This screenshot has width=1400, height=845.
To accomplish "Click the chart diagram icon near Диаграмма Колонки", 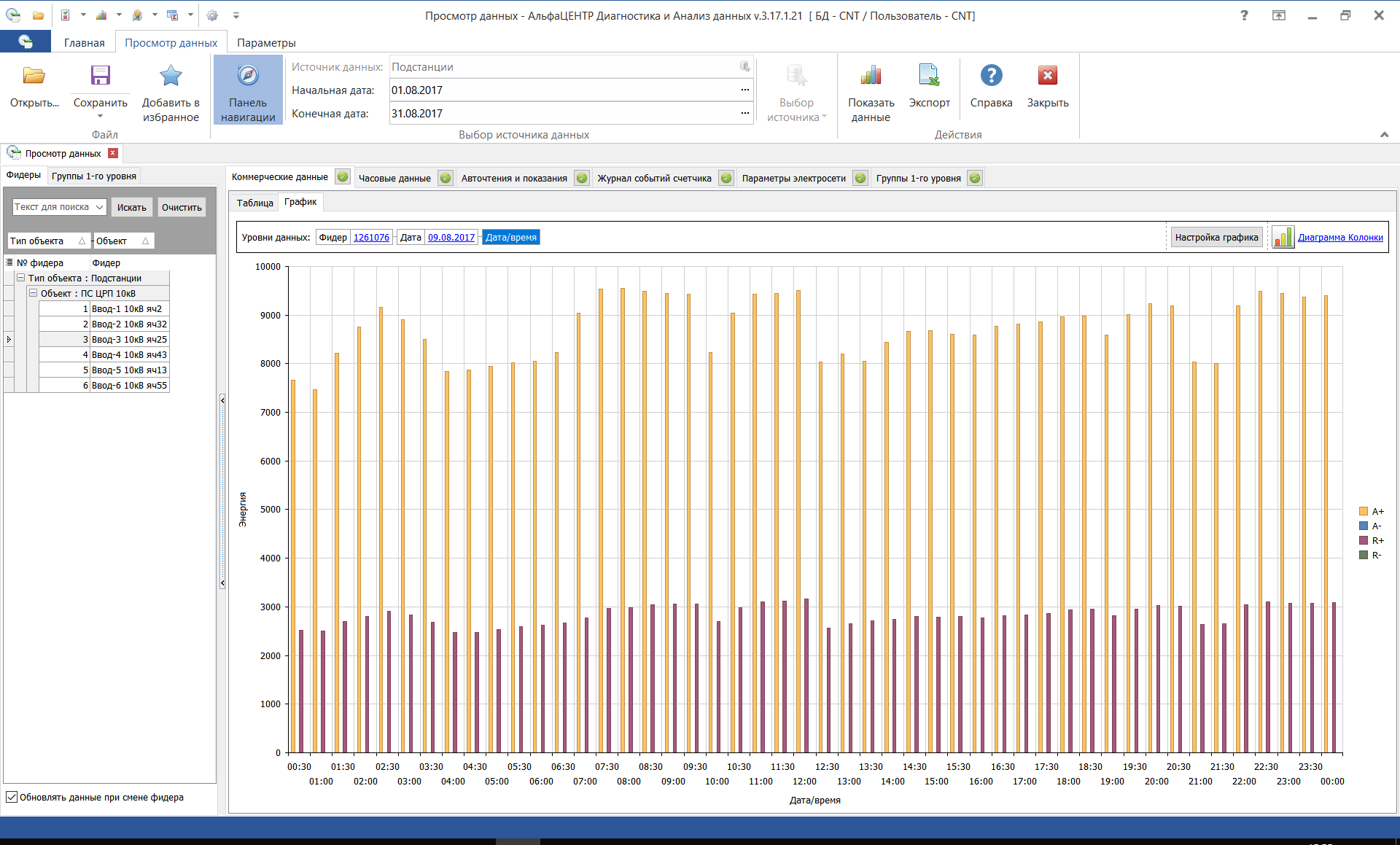I will 1283,236.
